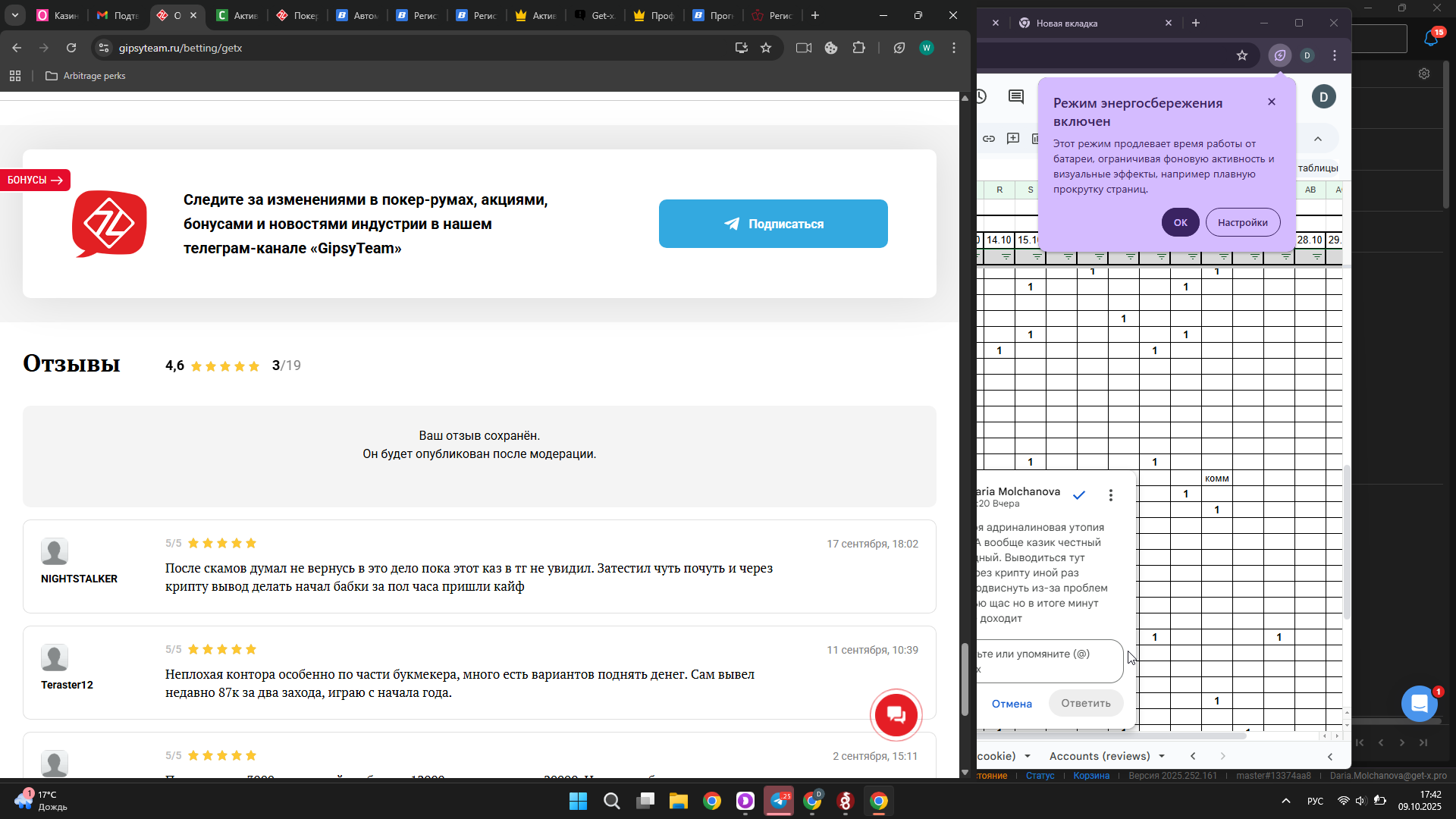Screen dimensions: 1456x819
Task: Click the insert link icon in Sheets toolbar
Action: click(x=989, y=139)
